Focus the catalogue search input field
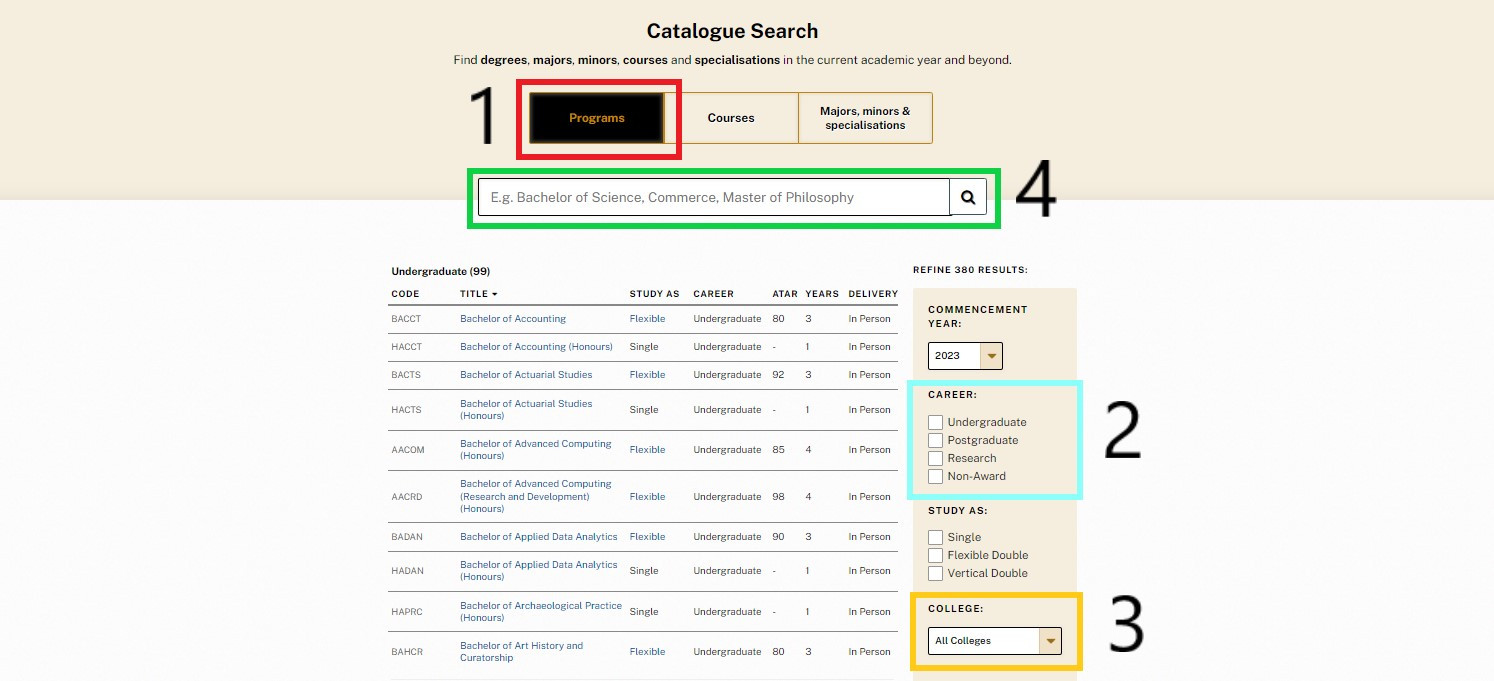This screenshot has width=1494, height=681. pos(714,197)
